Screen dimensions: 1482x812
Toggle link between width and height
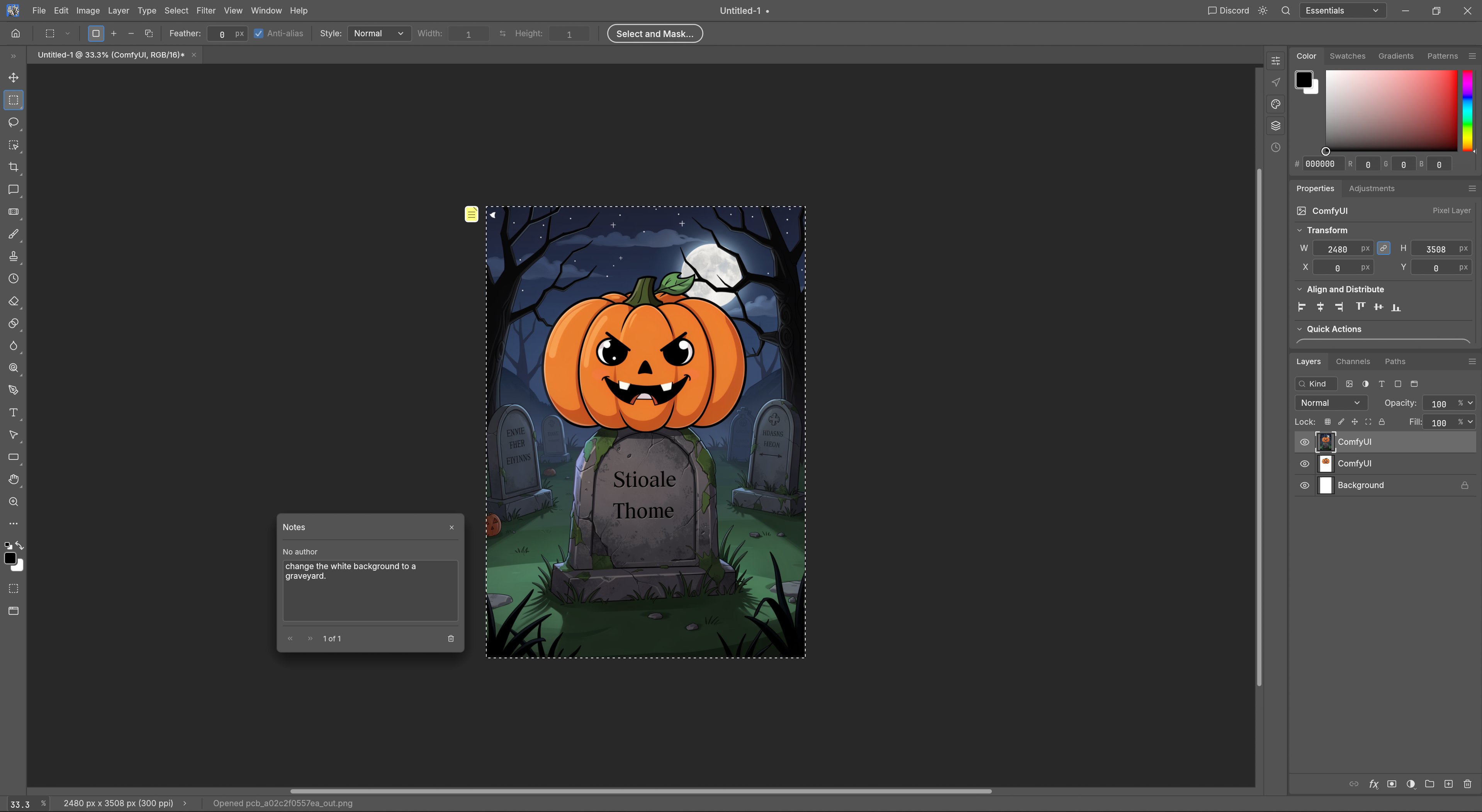pyautogui.click(x=1383, y=248)
